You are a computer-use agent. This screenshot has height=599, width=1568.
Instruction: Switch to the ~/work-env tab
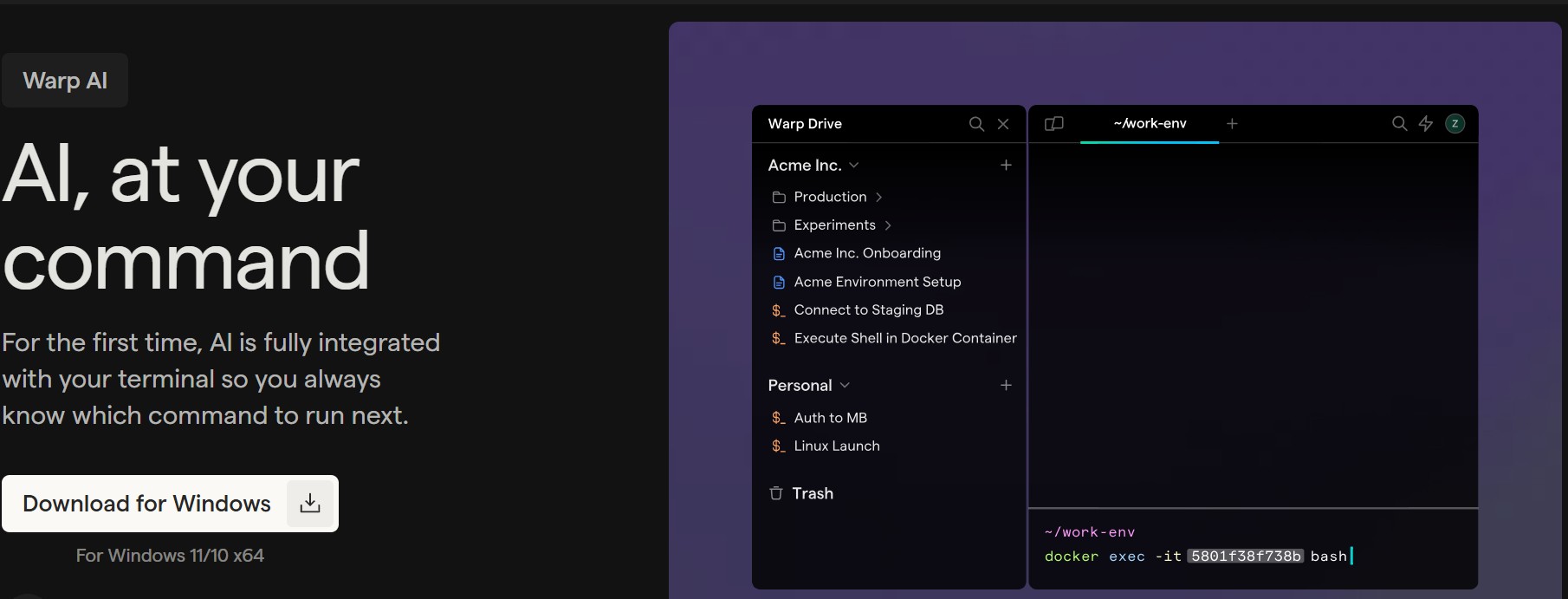(1150, 124)
